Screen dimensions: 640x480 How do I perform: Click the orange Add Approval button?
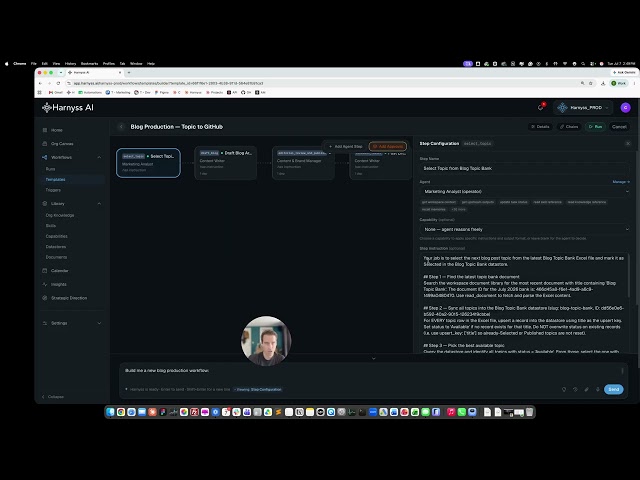388,147
